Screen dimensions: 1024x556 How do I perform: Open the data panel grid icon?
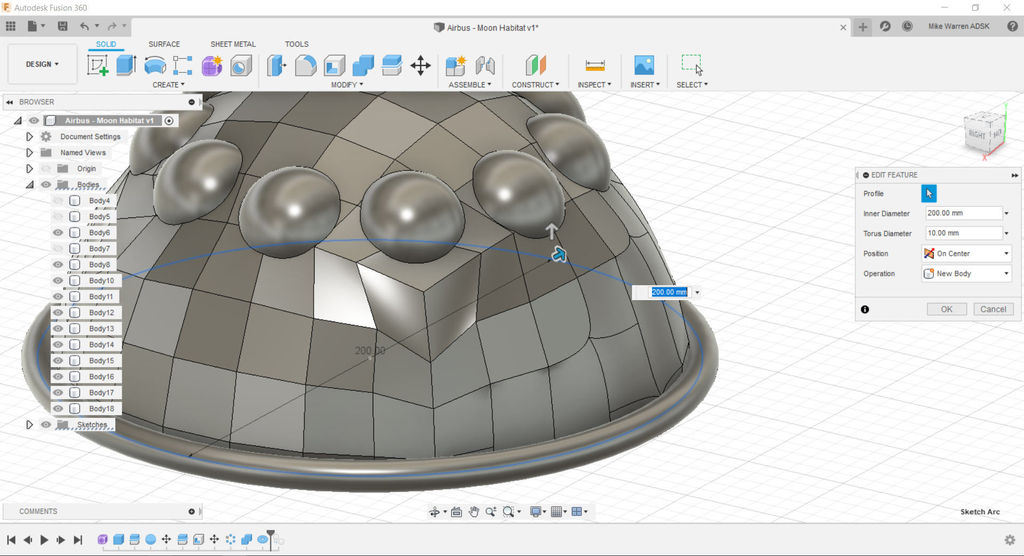click(x=10, y=26)
